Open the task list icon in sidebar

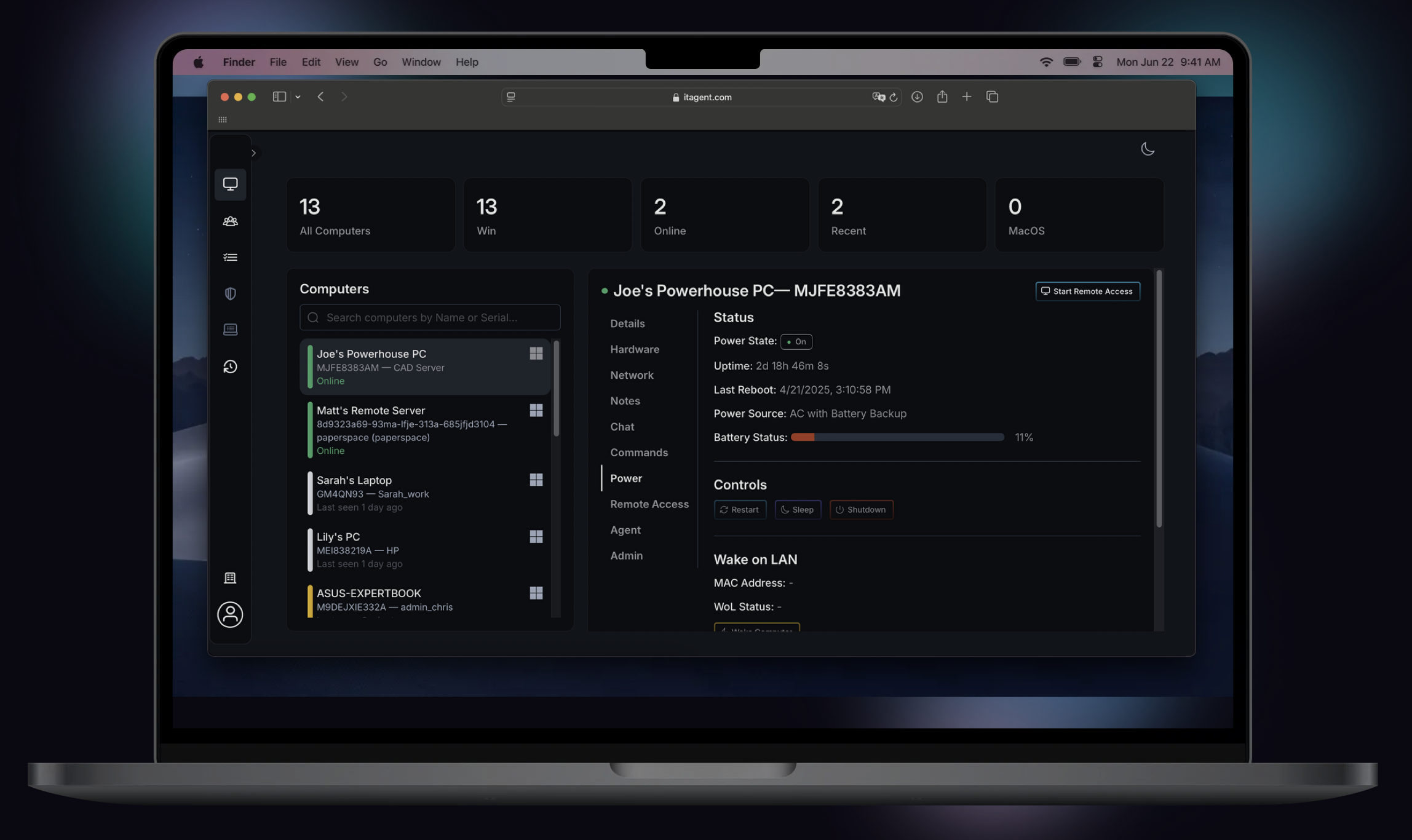coord(230,257)
